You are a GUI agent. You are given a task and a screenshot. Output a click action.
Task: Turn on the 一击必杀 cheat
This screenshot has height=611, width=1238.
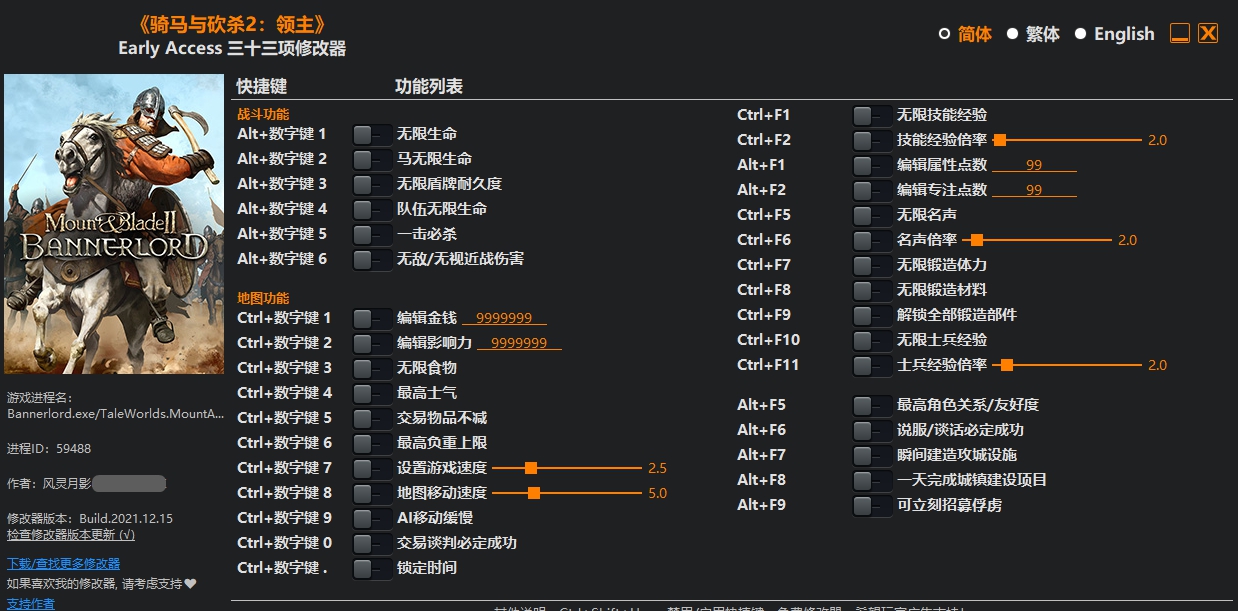[x=372, y=233]
